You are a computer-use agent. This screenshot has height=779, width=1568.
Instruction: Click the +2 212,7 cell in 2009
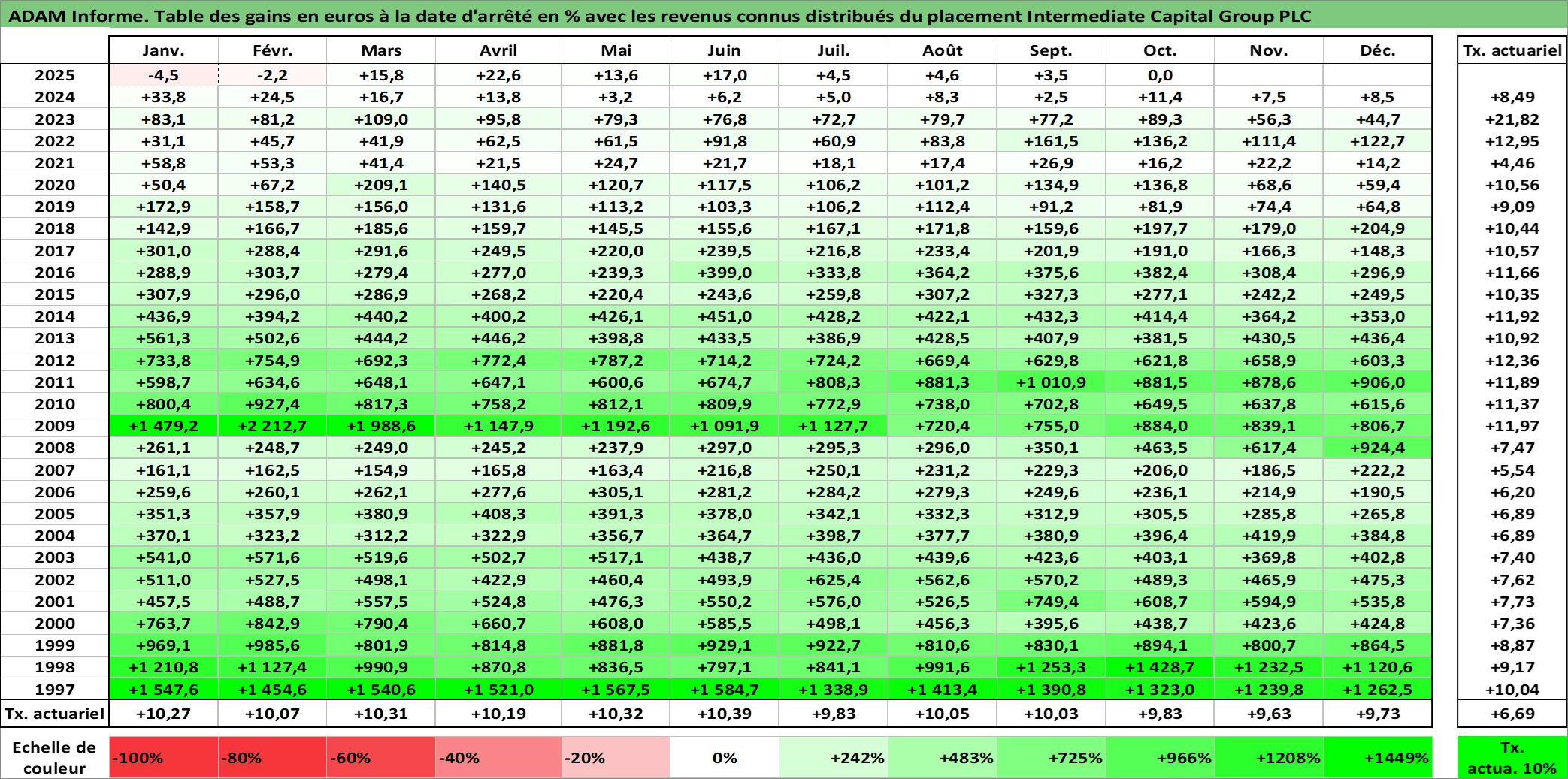pyautogui.click(x=272, y=426)
